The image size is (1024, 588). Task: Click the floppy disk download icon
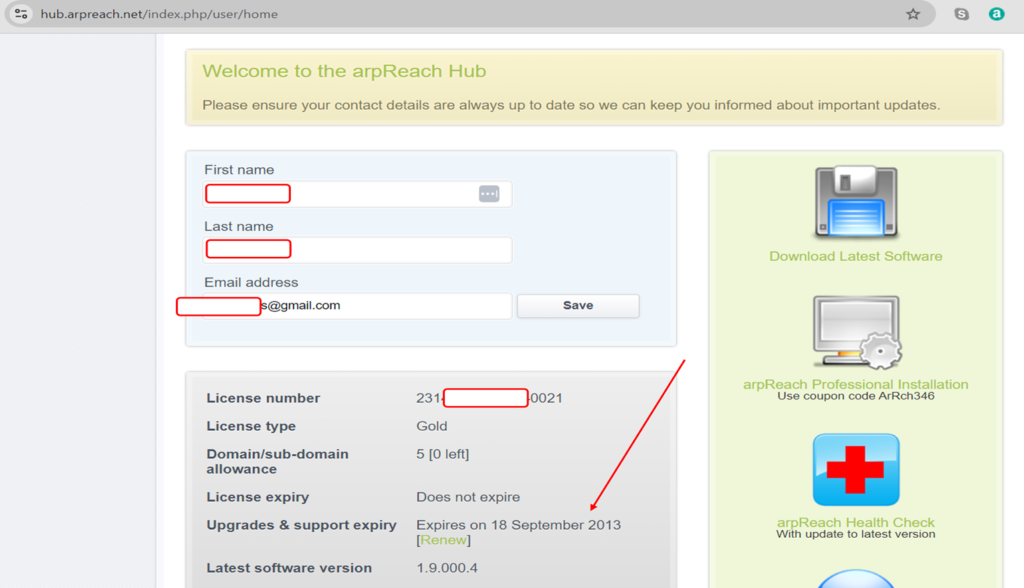(x=856, y=203)
